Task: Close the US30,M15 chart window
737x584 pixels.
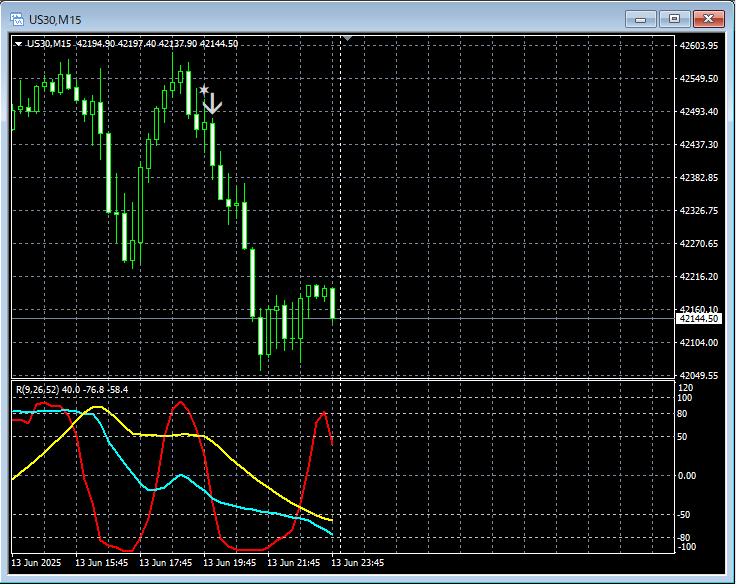Action: 708,19
